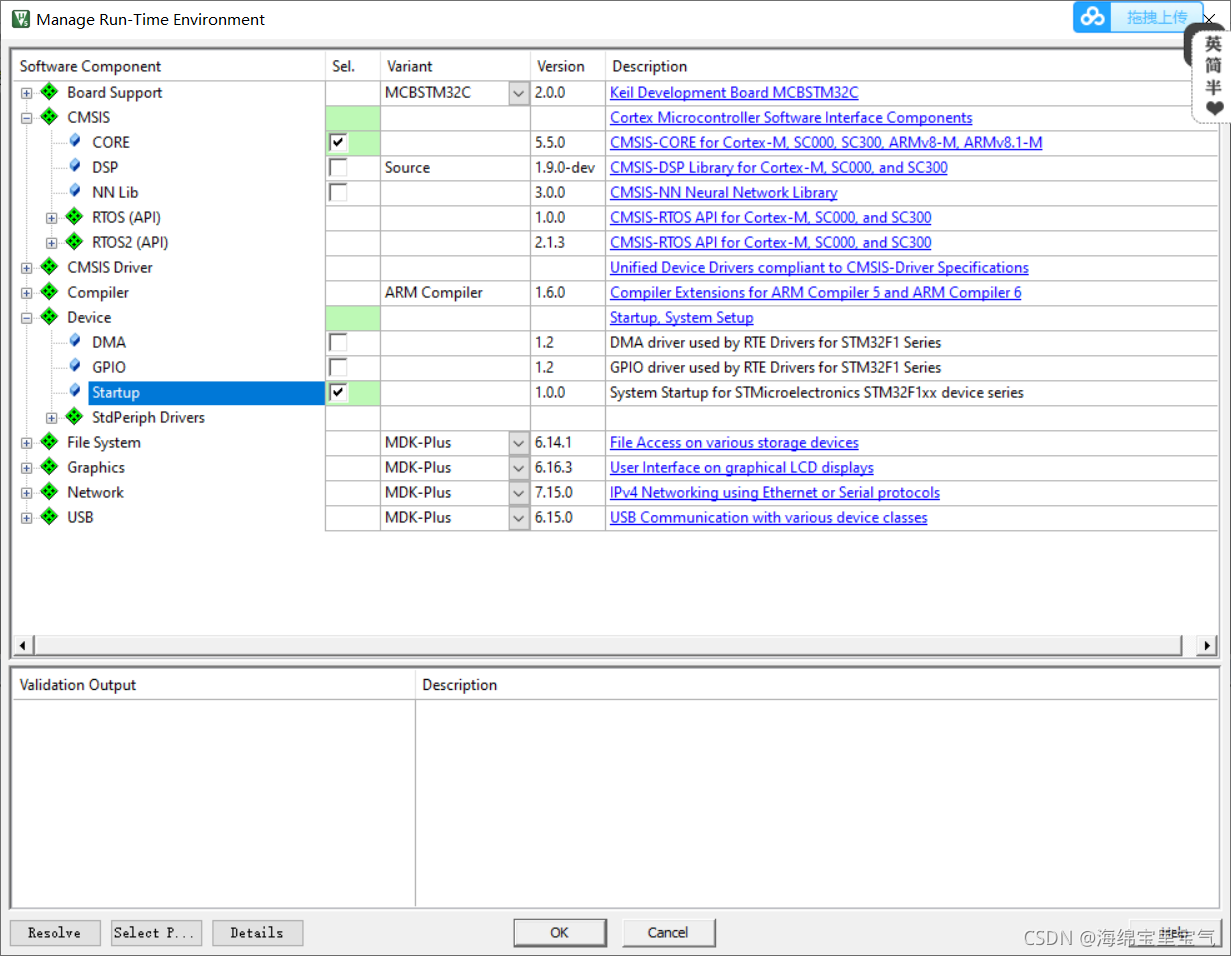Image resolution: width=1231 pixels, height=956 pixels.
Task: Open File System MDK-Plus variant dropdown
Action: tap(519, 443)
